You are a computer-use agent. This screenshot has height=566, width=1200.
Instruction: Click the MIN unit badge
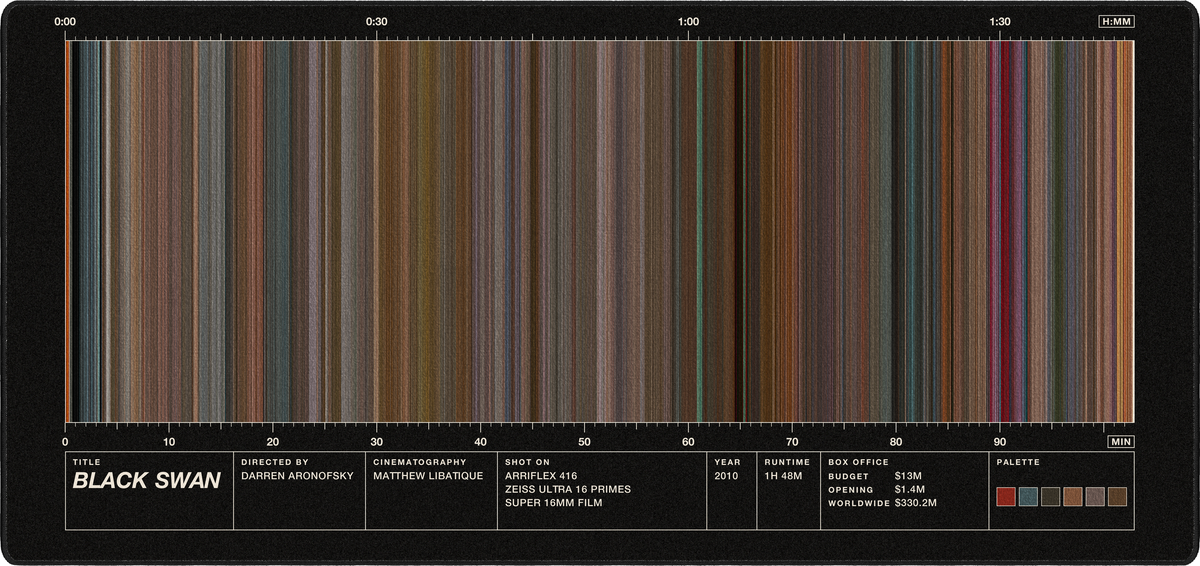[1121, 441]
